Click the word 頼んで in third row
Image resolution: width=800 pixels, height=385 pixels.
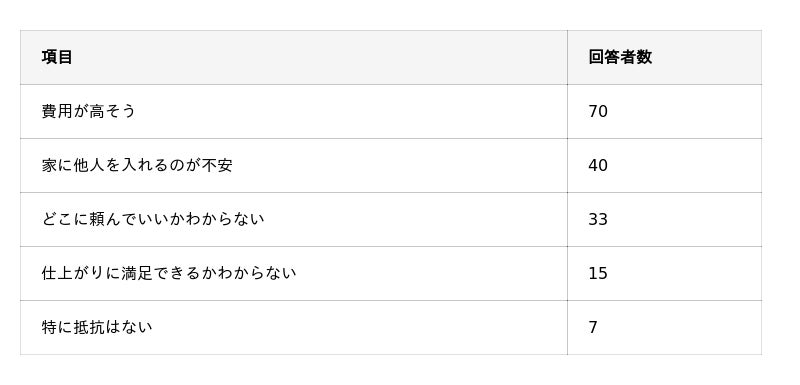point(105,220)
